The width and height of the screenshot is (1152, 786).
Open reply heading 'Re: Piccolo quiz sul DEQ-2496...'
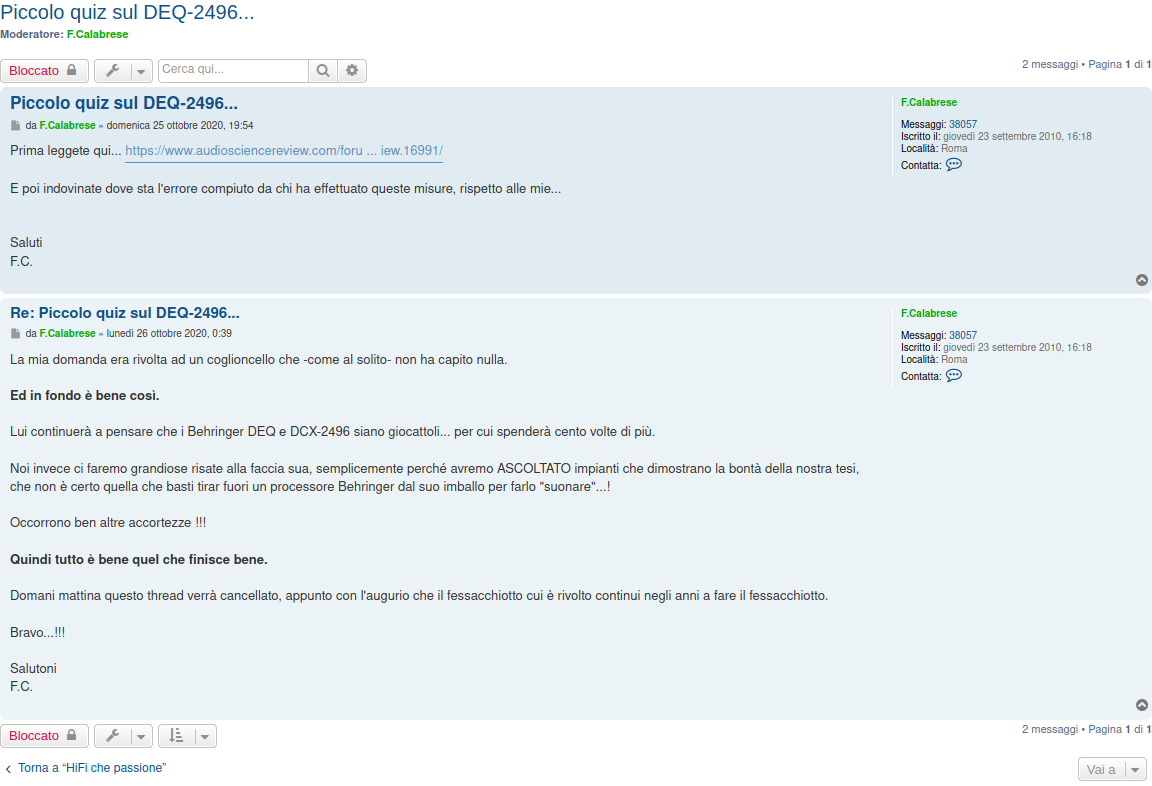click(125, 313)
